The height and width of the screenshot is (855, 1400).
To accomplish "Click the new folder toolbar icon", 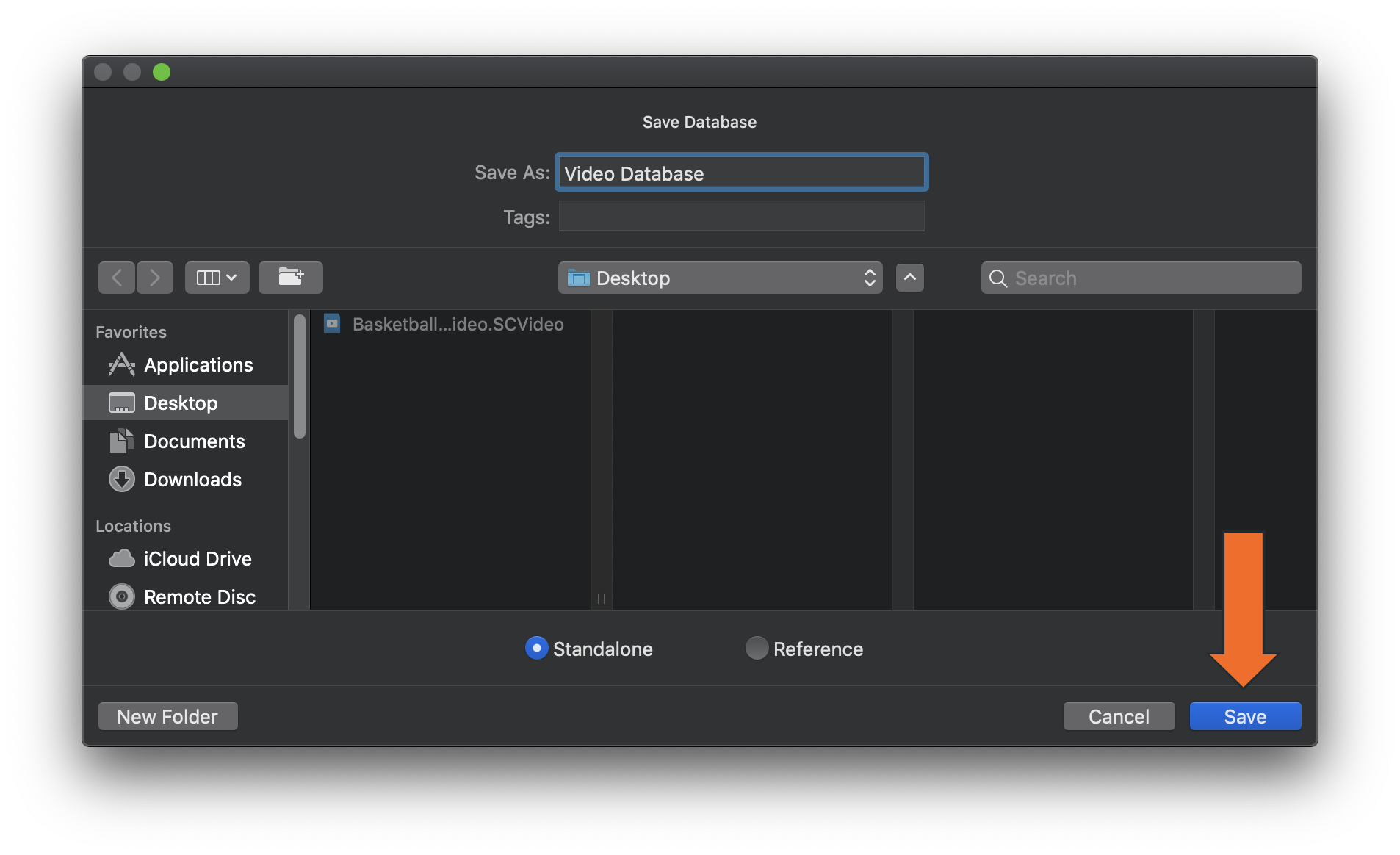I will [x=291, y=277].
